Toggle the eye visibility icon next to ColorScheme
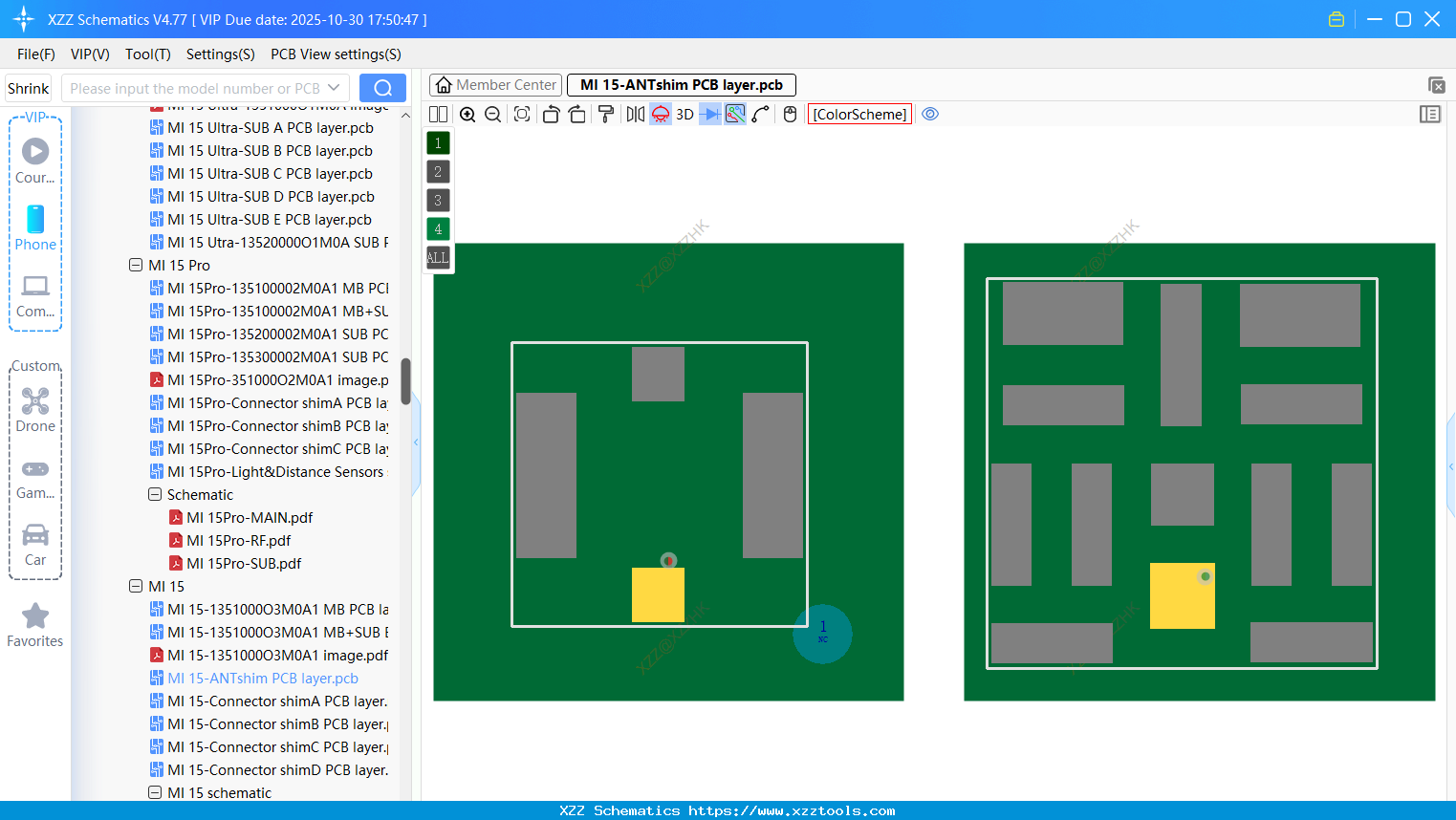Image resolution: width=1456 pixels, height=820 pixels. click(930, 114)
